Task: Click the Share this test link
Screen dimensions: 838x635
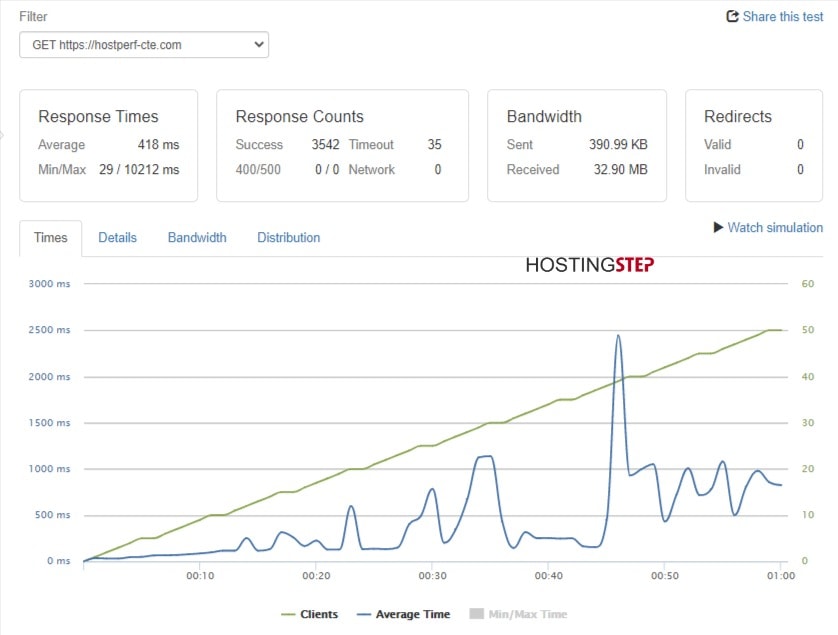Action: pos(782,17)
